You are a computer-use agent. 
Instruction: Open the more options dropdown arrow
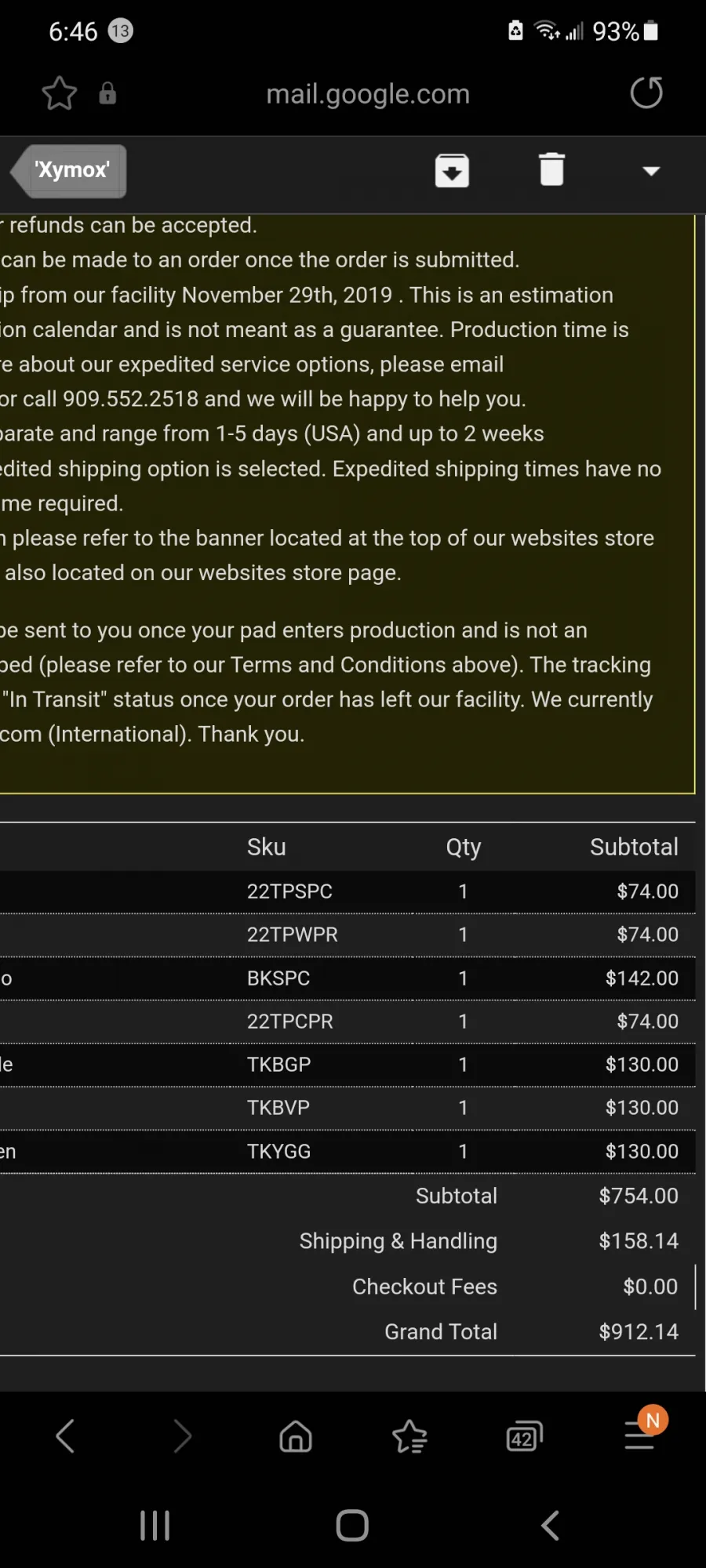(651, 171)
